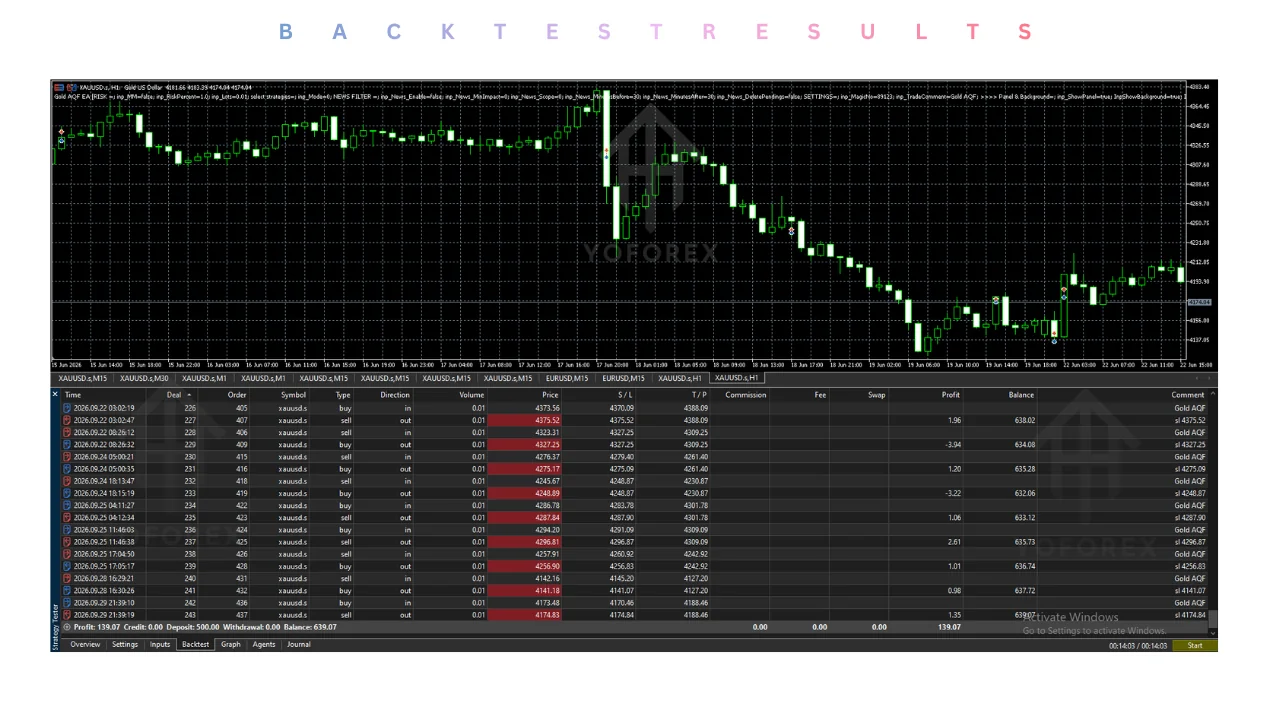Click the deal icon in row 243
Viewport: 1280px width, 720px height.
tap(67, 615)
